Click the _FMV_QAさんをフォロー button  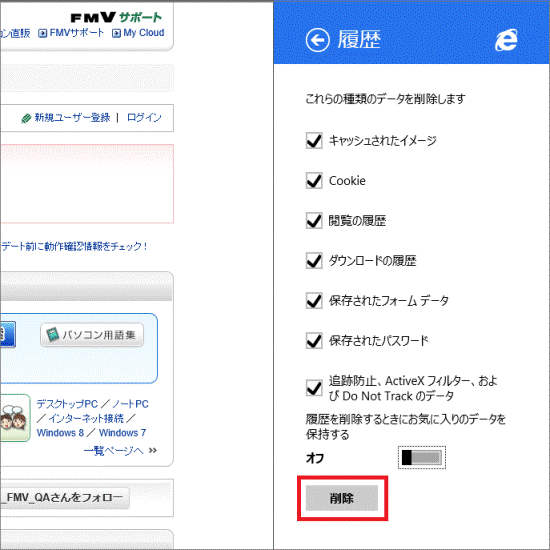coord(65,497)
